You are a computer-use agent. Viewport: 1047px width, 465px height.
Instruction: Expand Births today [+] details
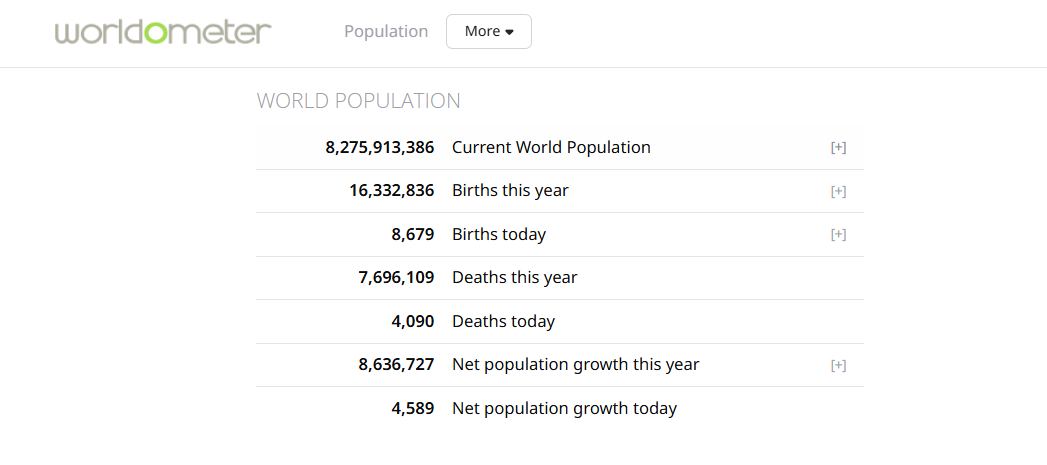(x=838, y=235)
